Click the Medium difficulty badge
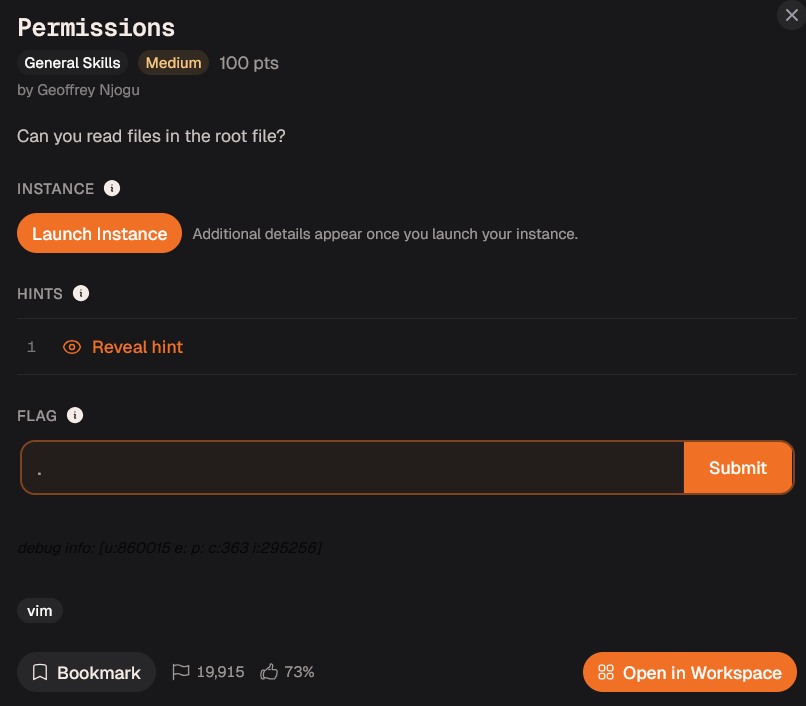Image resolution: width=806 pixels, height=706 pixels. 173,63
